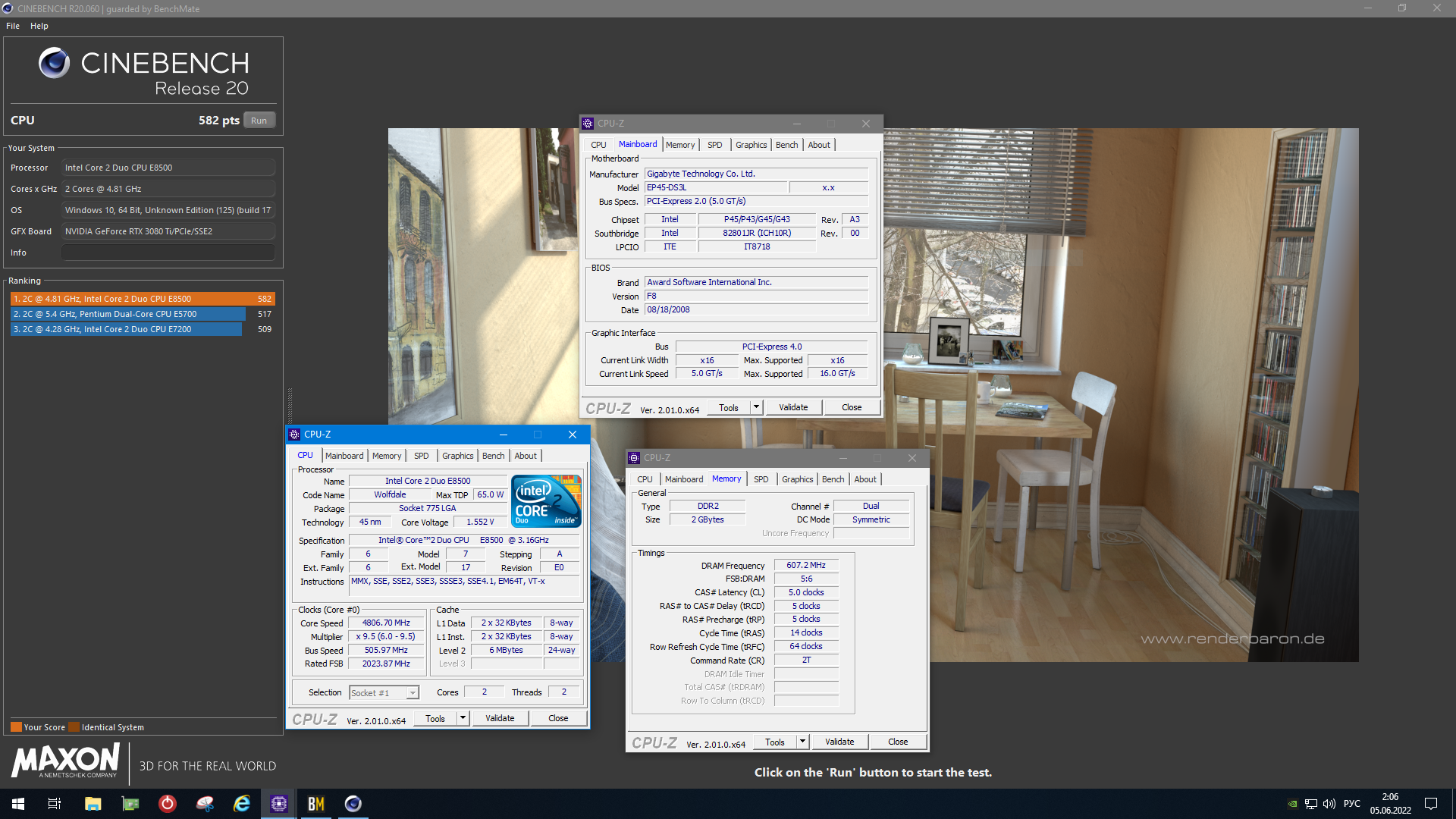
Task: Open Tools dropdown arrow in Mainboard window
Action: (756, 407)
